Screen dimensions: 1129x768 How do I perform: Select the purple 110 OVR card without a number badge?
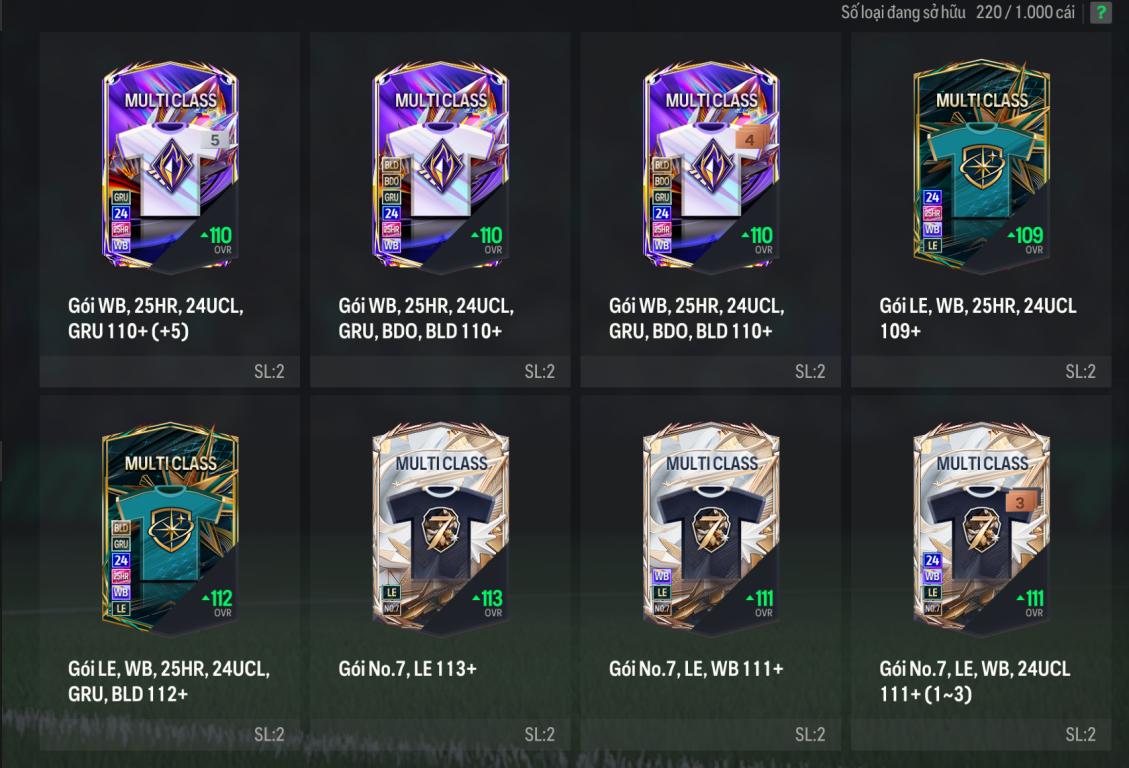coord(441,166)
